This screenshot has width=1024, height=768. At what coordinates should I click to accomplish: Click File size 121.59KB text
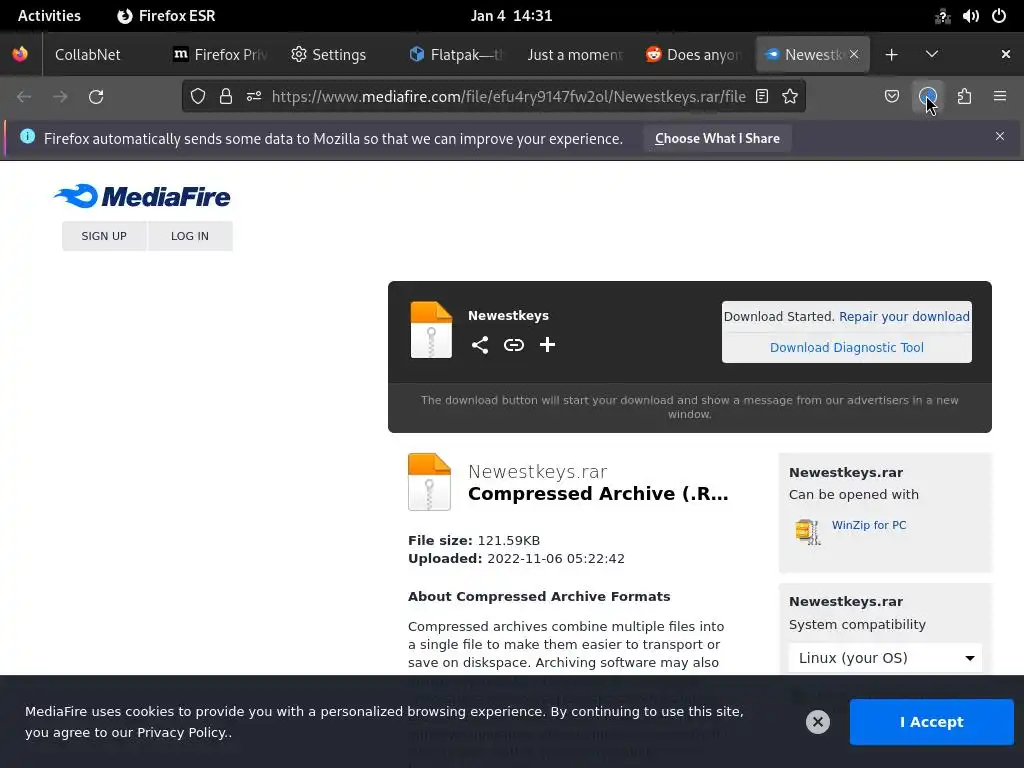(x=474, y=540)
